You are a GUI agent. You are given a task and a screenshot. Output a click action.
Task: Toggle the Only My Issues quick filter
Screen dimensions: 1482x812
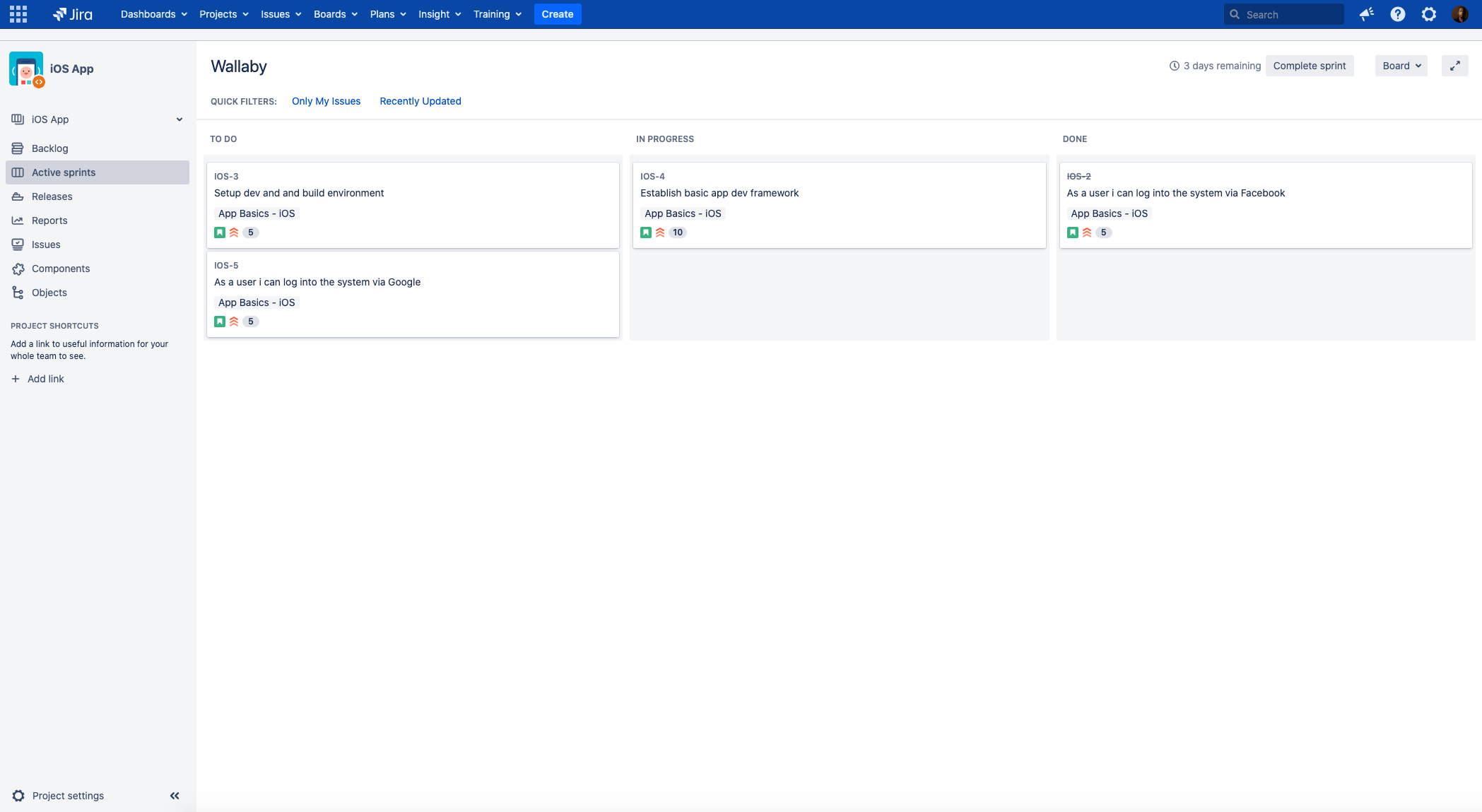click(326, 101)
